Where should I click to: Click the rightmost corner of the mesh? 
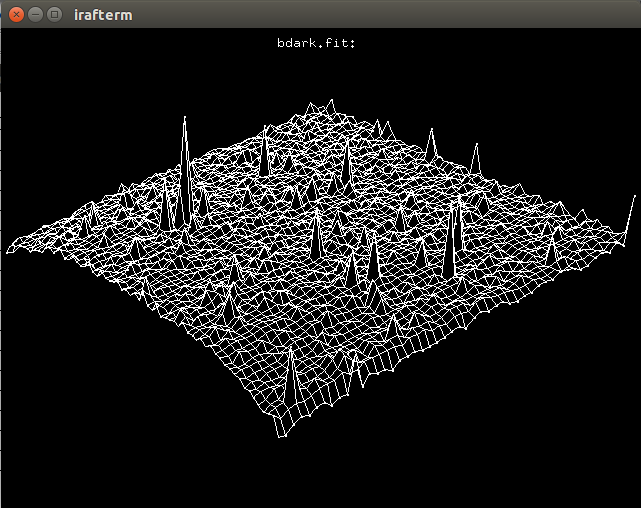pyautogui.click(x=633, y=200)
